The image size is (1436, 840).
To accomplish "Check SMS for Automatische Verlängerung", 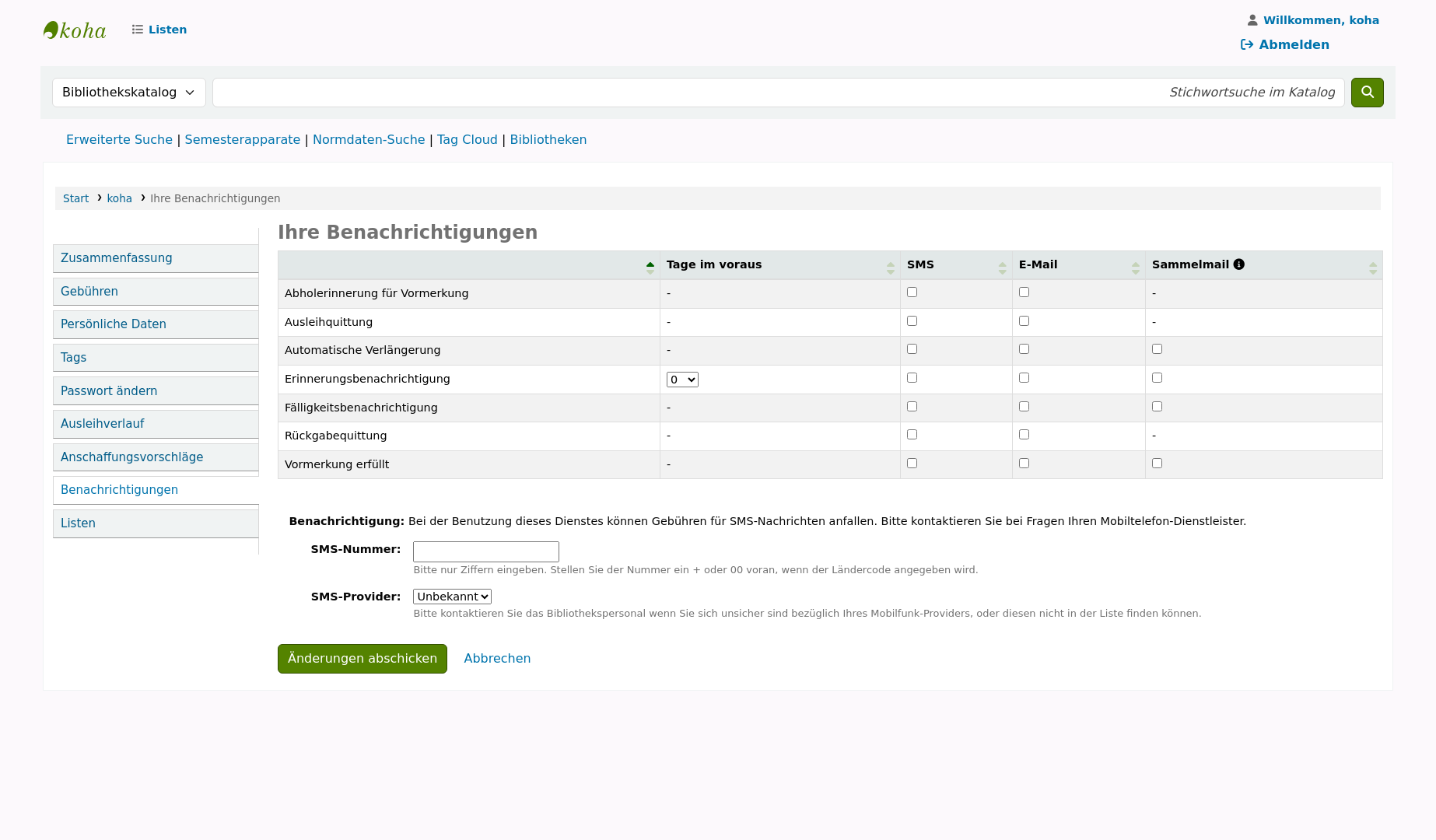I will click(912, 349).
